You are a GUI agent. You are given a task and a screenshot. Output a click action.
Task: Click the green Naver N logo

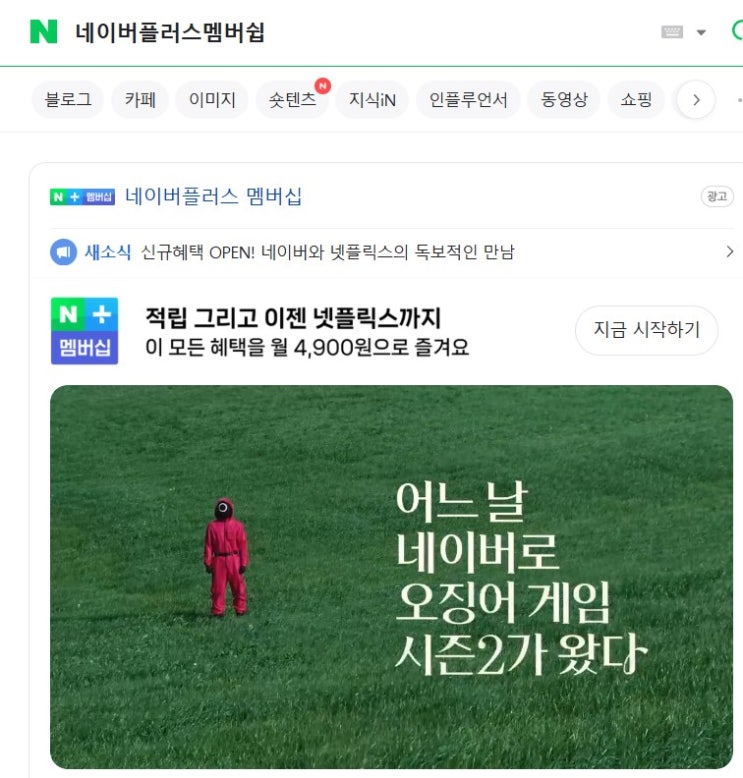pyautogui.click(x=44, y=32)
